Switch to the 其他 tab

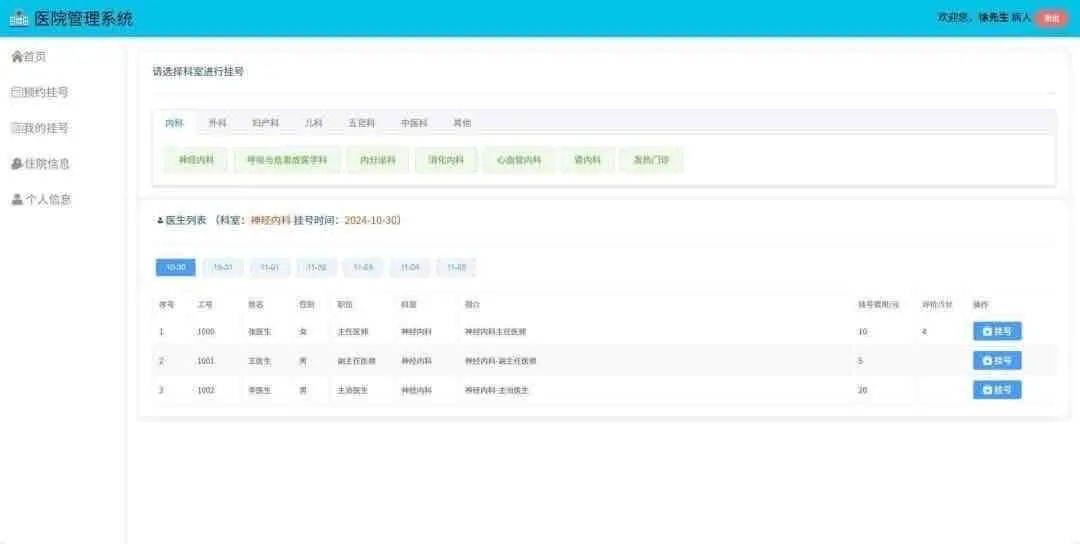tap(461, 123)
